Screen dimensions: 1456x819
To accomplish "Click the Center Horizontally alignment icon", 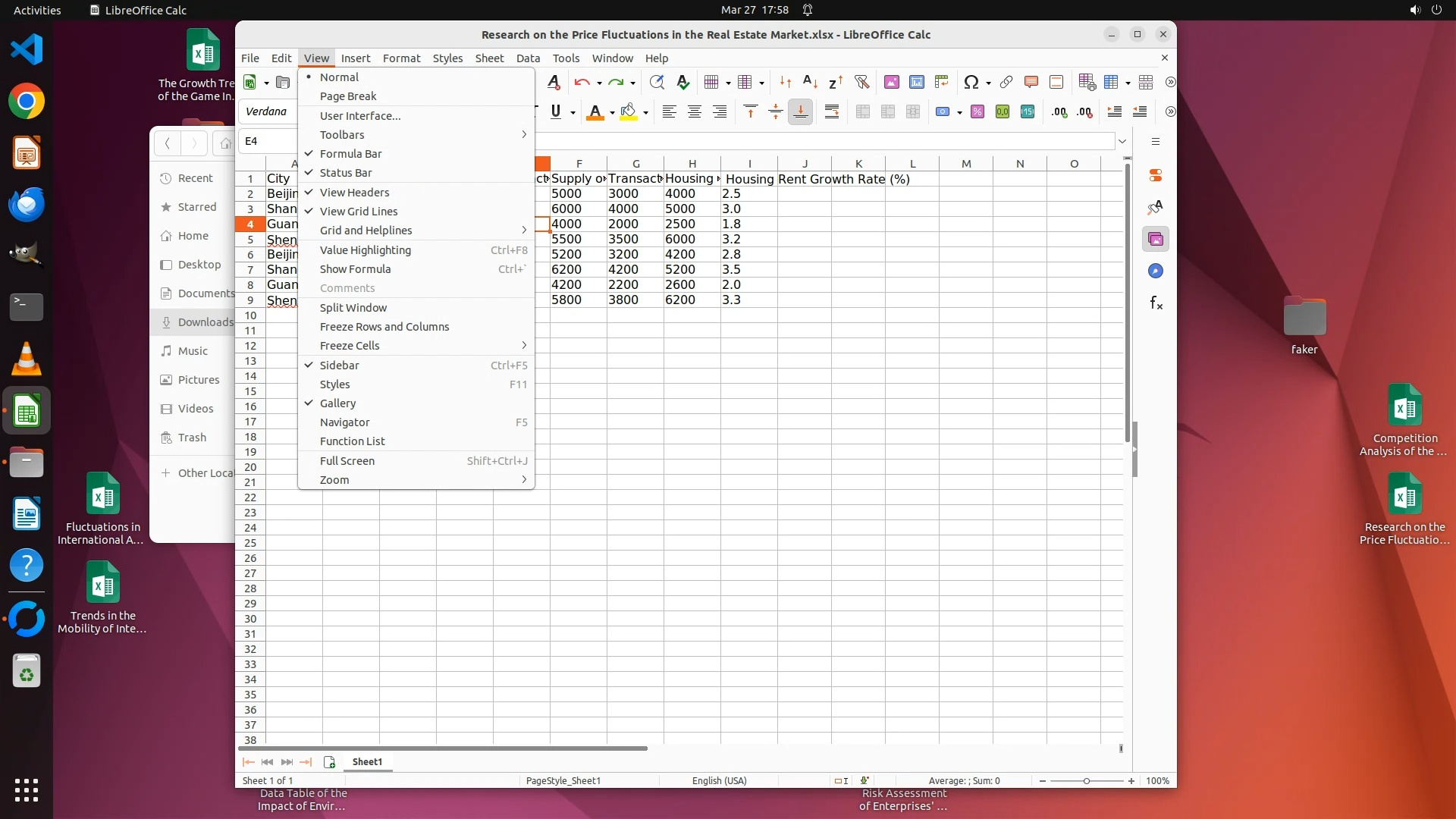I will click(x=694, y=112).
